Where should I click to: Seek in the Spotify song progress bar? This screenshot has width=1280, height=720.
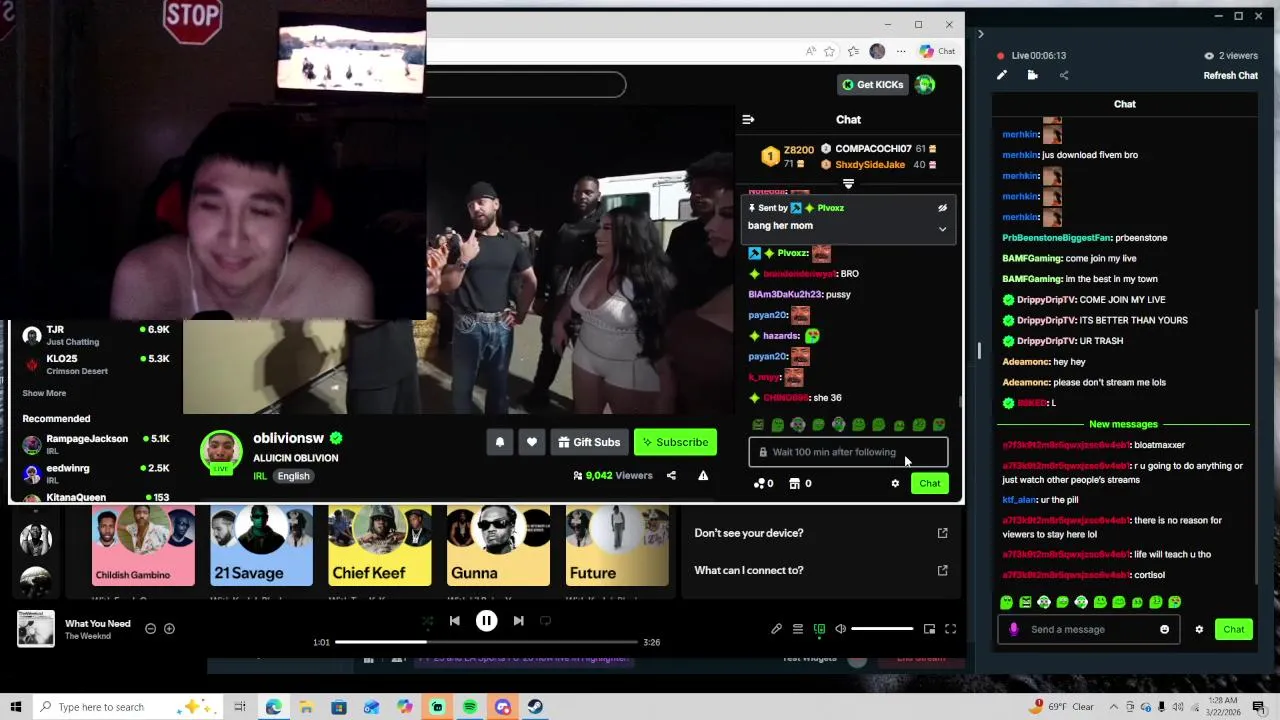486,642
